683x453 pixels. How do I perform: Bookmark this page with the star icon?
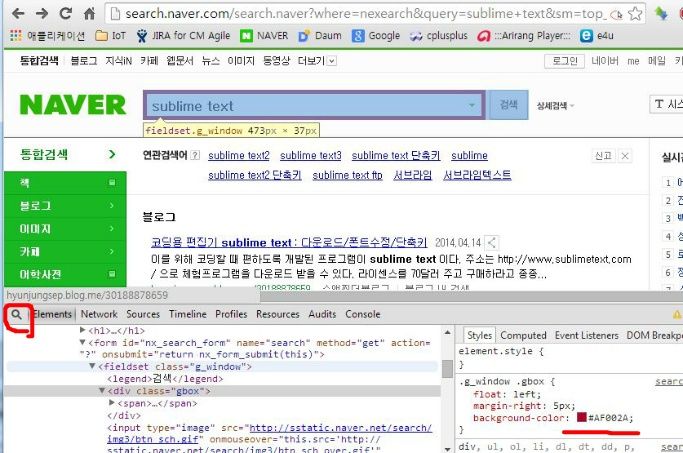pyautogui.click(x=635, y=14)
